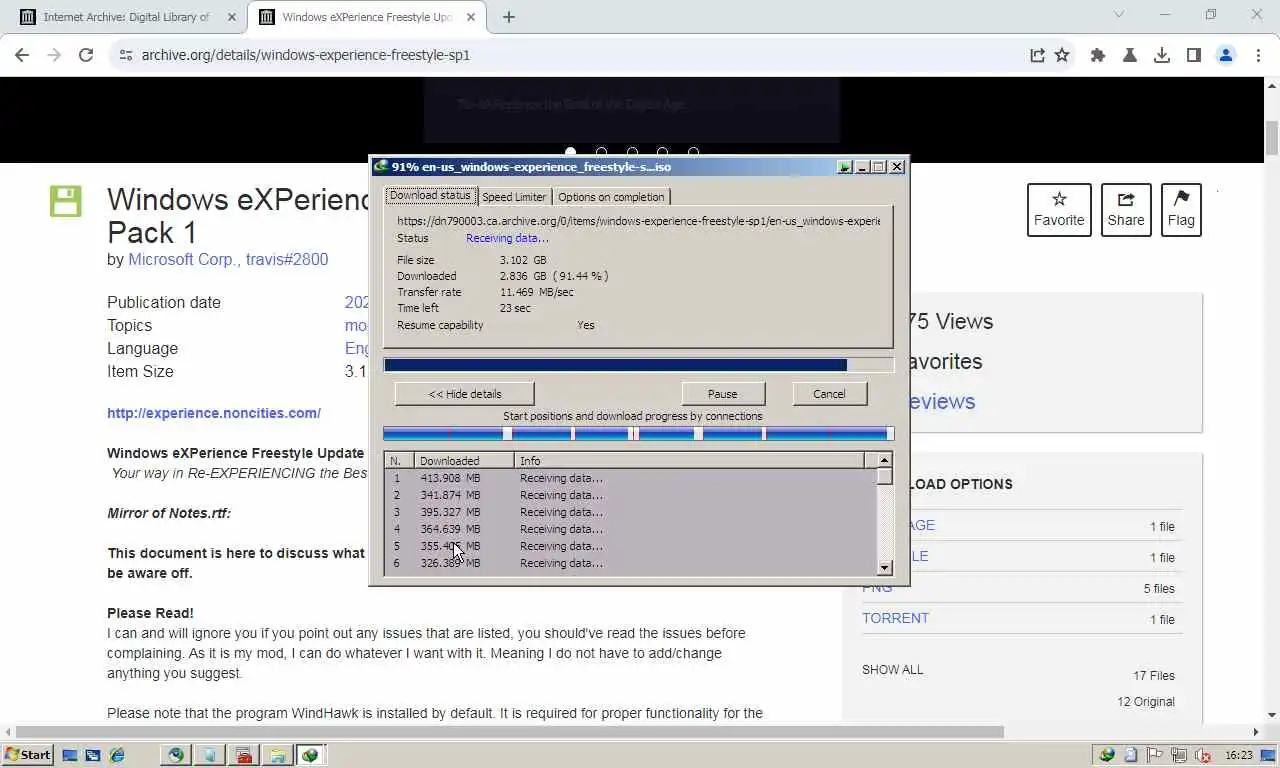
Task: Click the Favorite star button
Action: click(x=1059, y=210)
